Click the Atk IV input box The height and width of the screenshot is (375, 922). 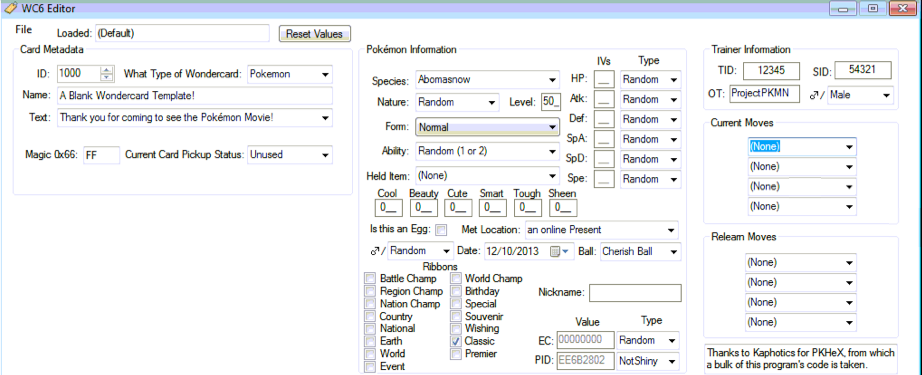(x=604, y=99)
